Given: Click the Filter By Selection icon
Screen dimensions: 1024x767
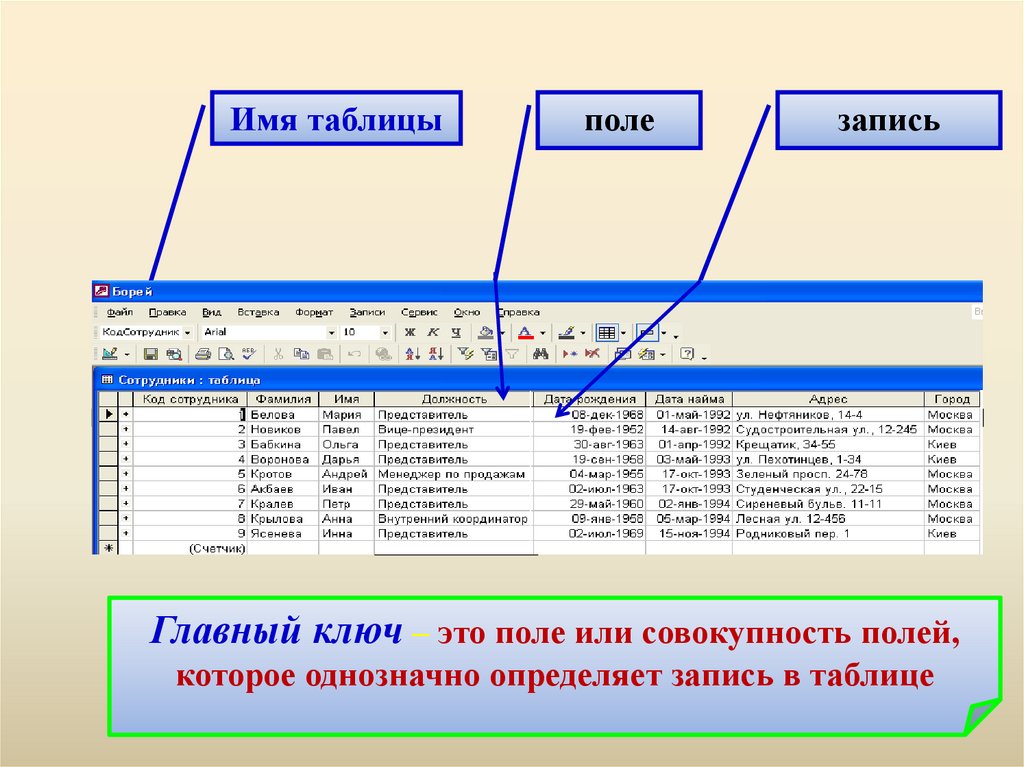Looking at the screenshot, I should (x=465, y=354).
